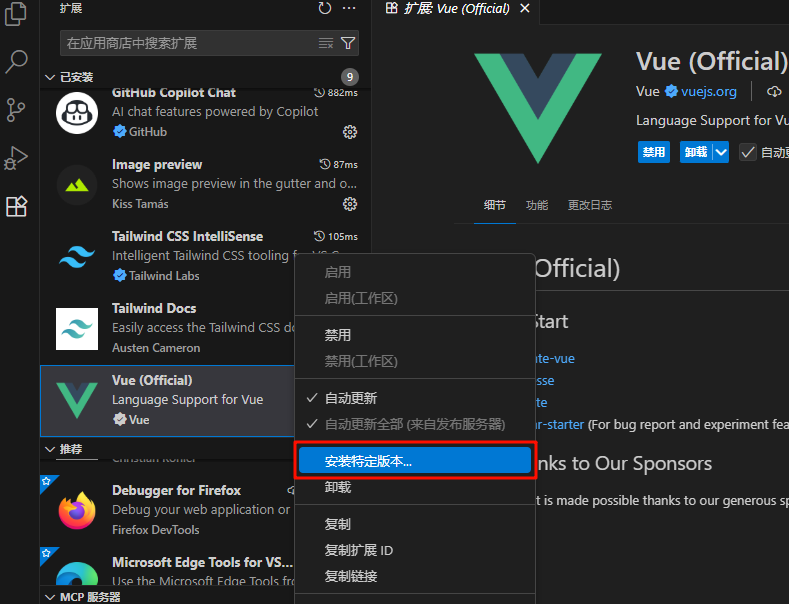The height and width of the screenshot is (604, 789).
Task: Select Debugger for Firefox logo
Action: 77,510
